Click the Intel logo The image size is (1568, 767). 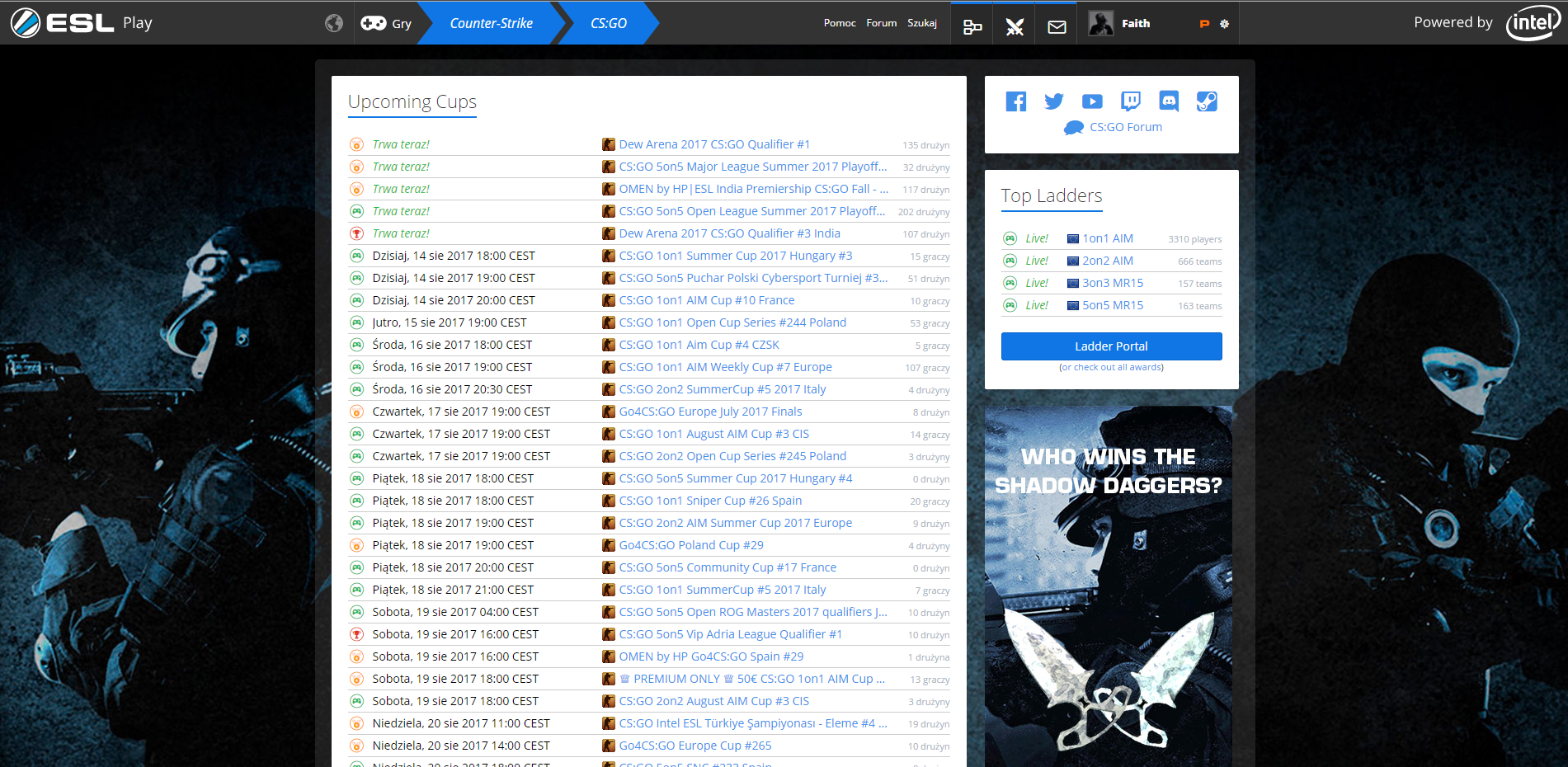pyautogui.click(x=1533, y=22)
